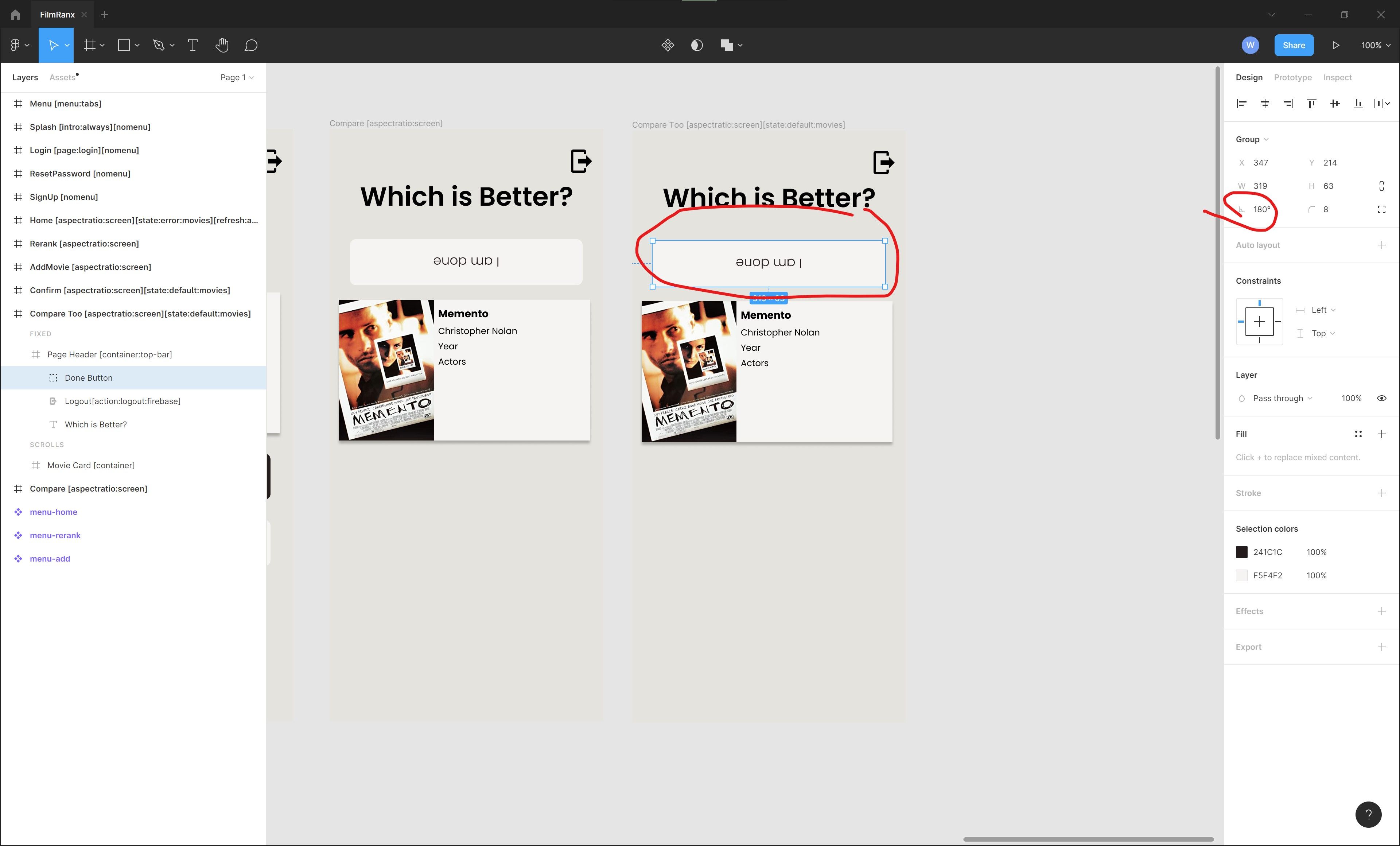
Task: Open the Figma main menu icon
Action: click(15, 45)
